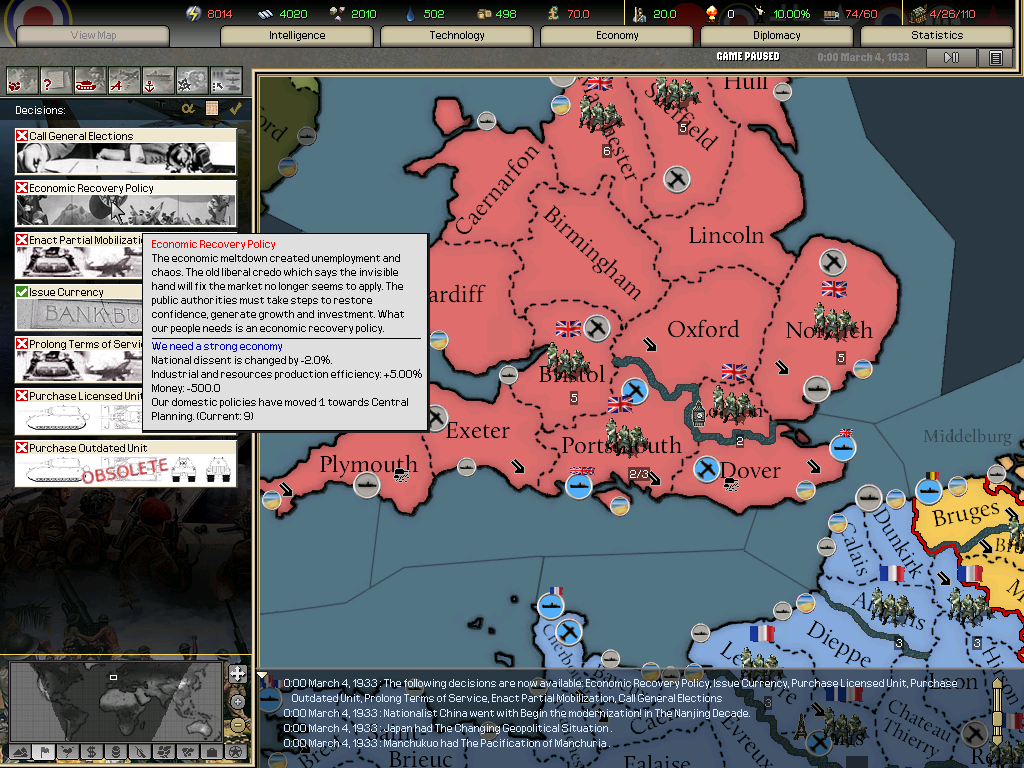
Task: Open the Statistics tab
Action: (x=936, y=35)
